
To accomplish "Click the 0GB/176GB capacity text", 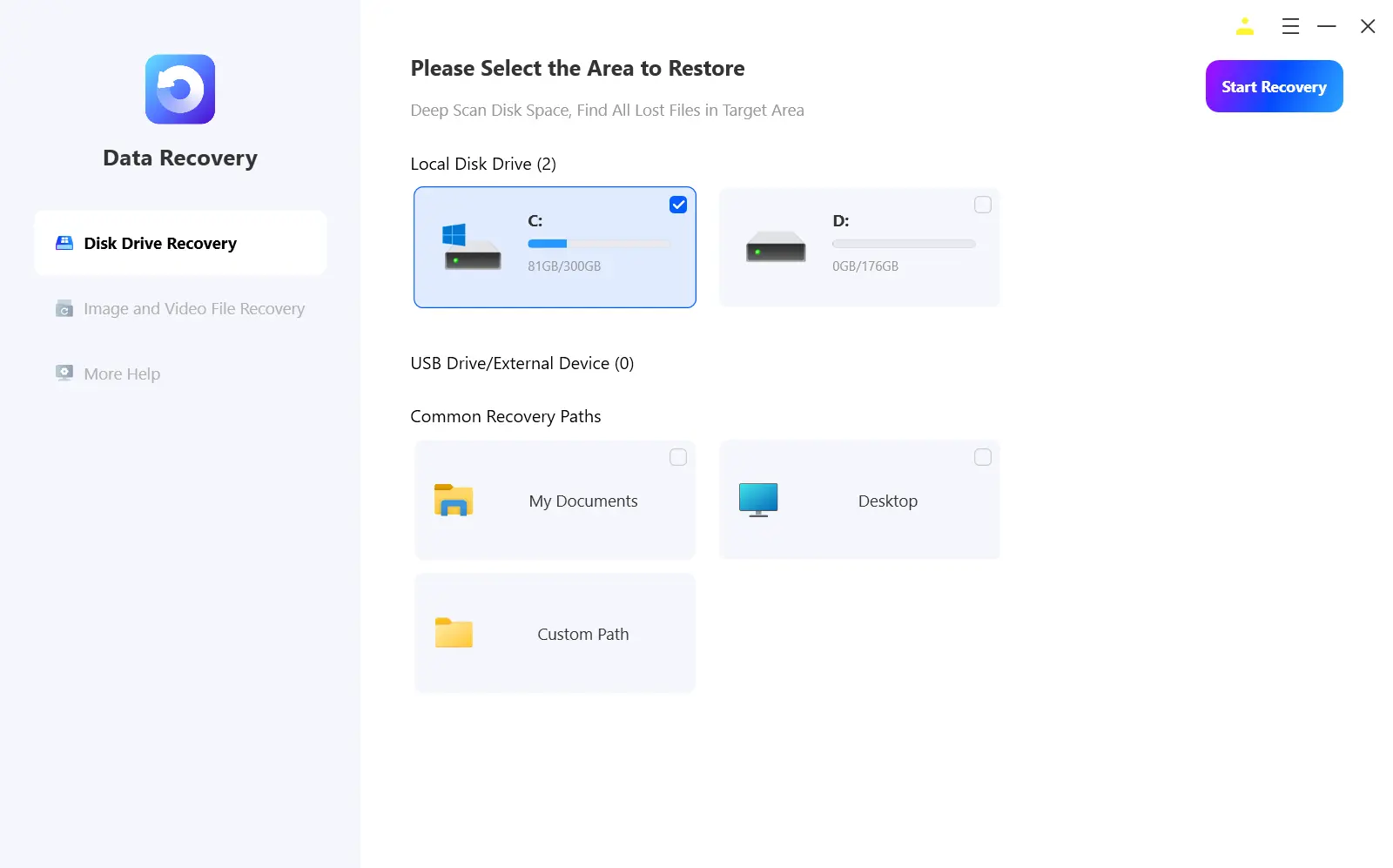I will [x=865, y=266].
